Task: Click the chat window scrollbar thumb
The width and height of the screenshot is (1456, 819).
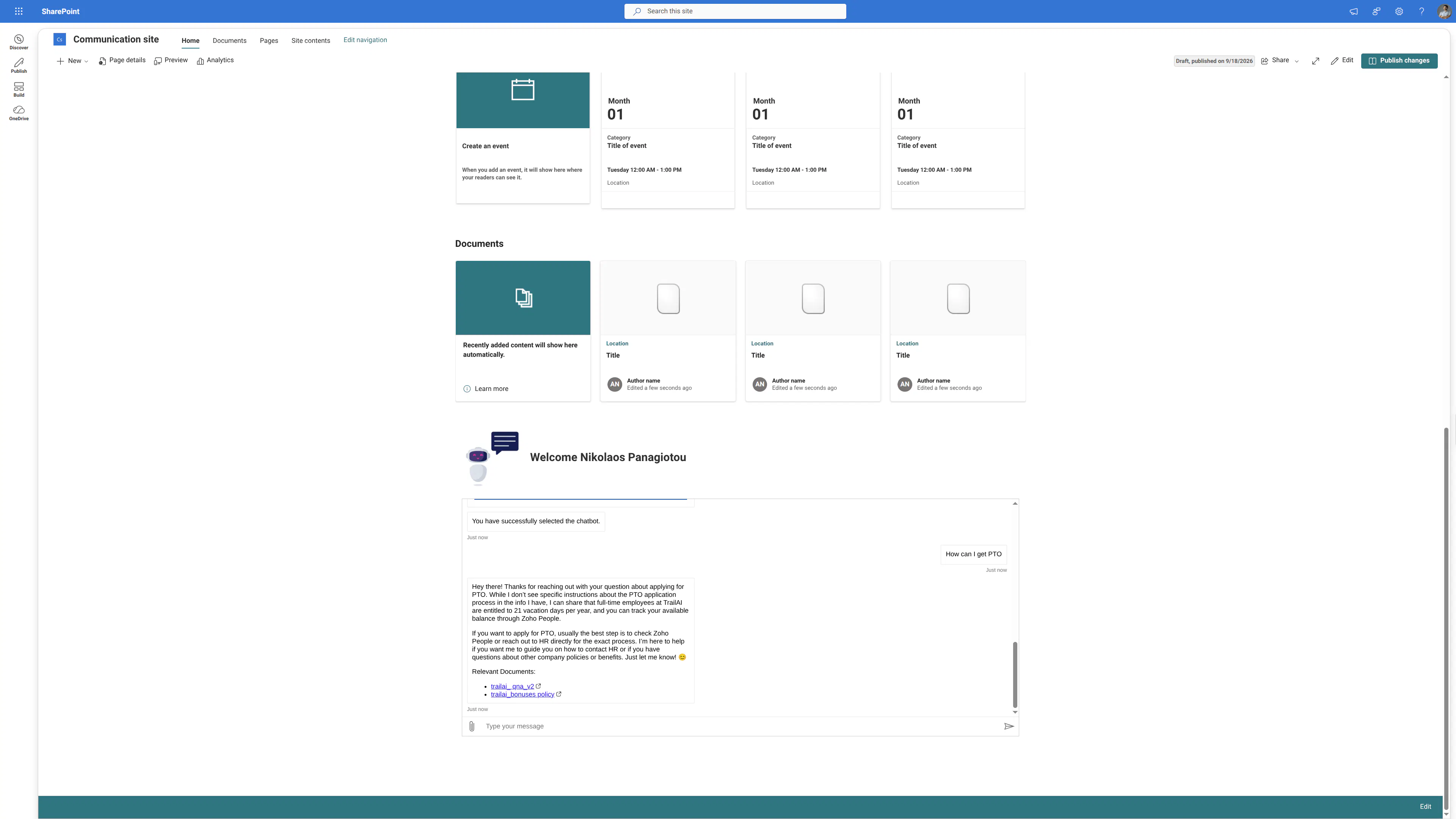Action: pos(1015,675)
